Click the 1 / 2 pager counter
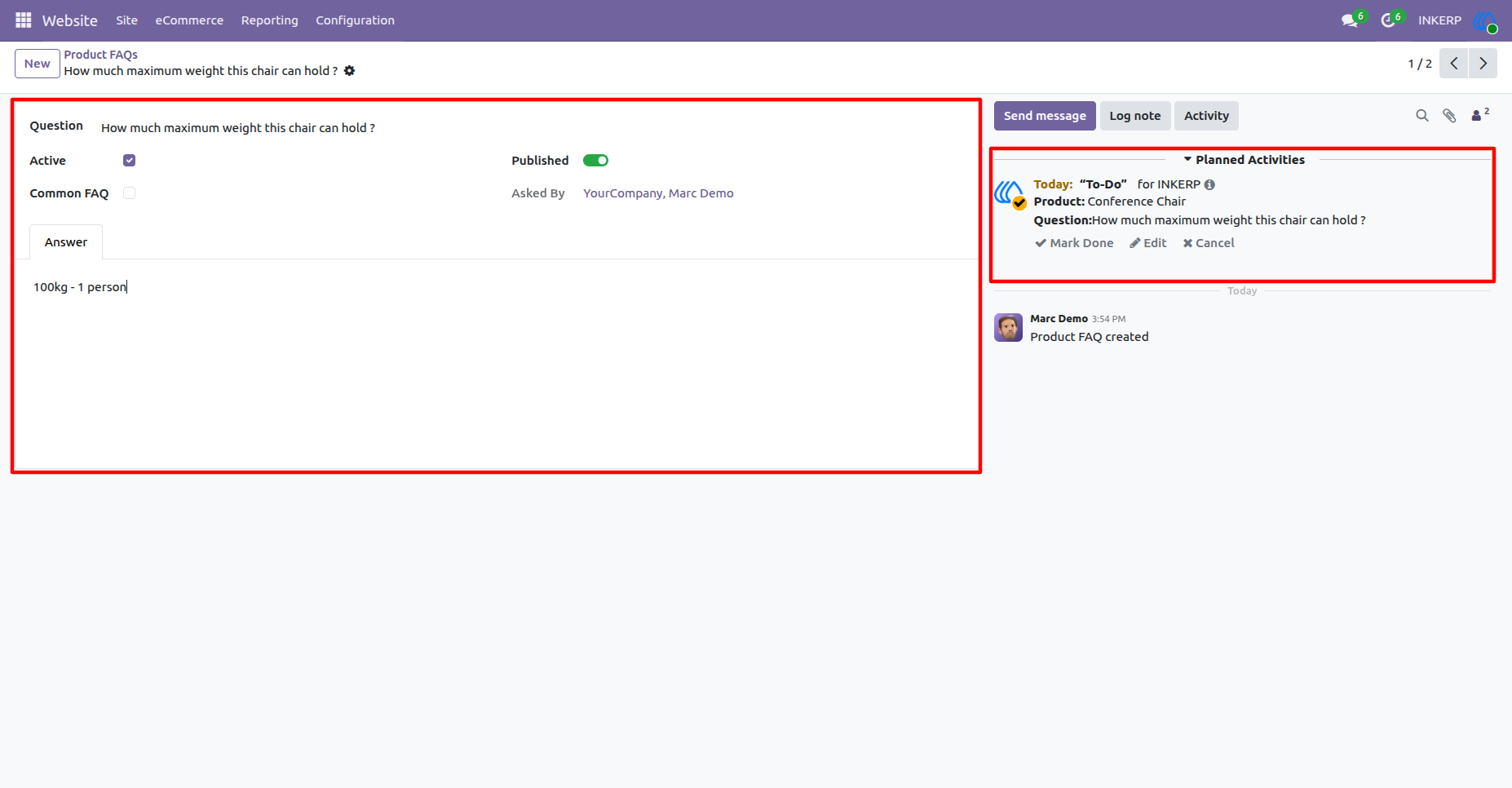Screen dimensions: 1512x788 tap(1420, 64)
